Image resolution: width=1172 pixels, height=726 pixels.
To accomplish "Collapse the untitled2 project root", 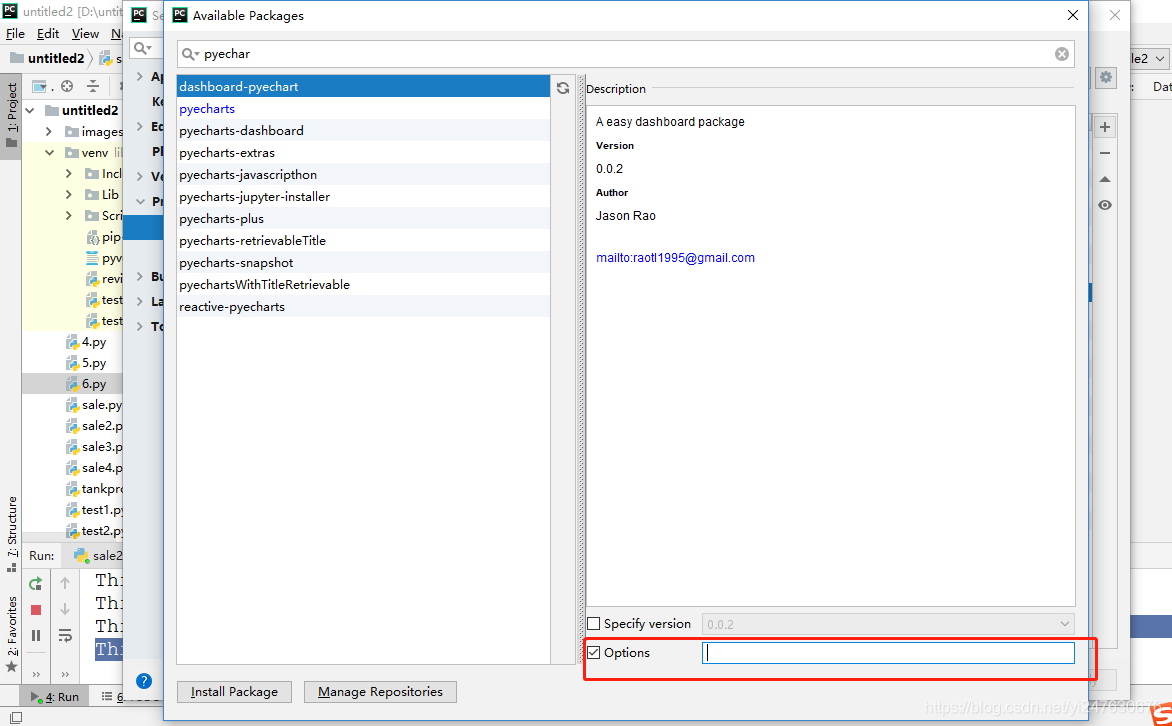I will (x=30, y=111).
